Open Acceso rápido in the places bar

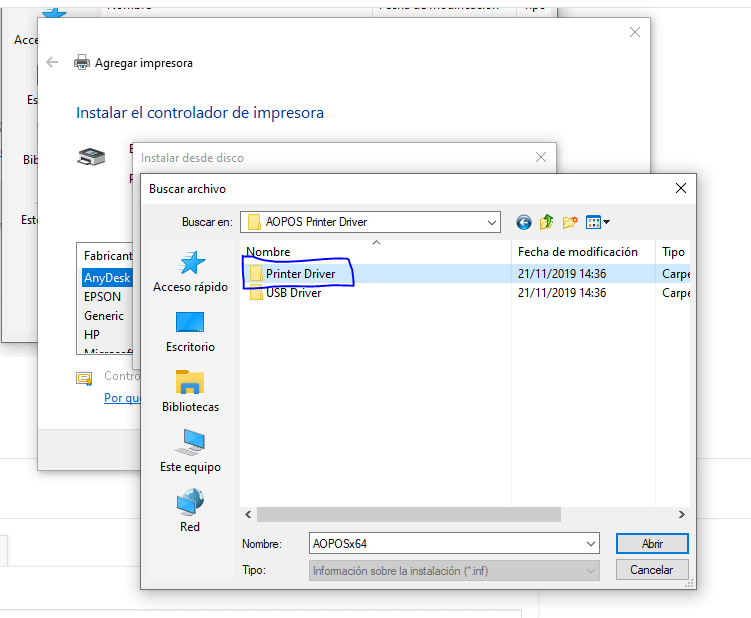pos(190,272)
